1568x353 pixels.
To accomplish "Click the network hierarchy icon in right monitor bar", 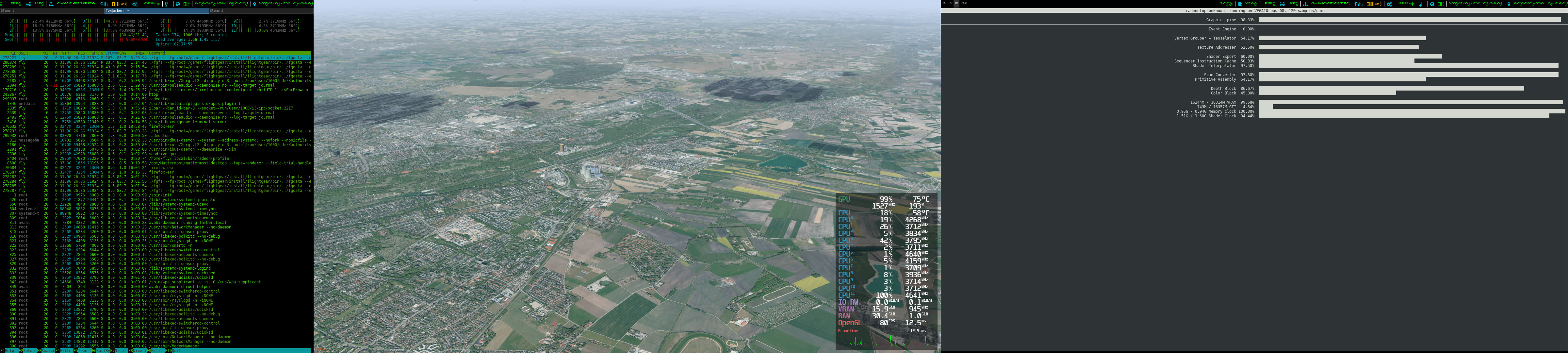I will coord(1305,4).
